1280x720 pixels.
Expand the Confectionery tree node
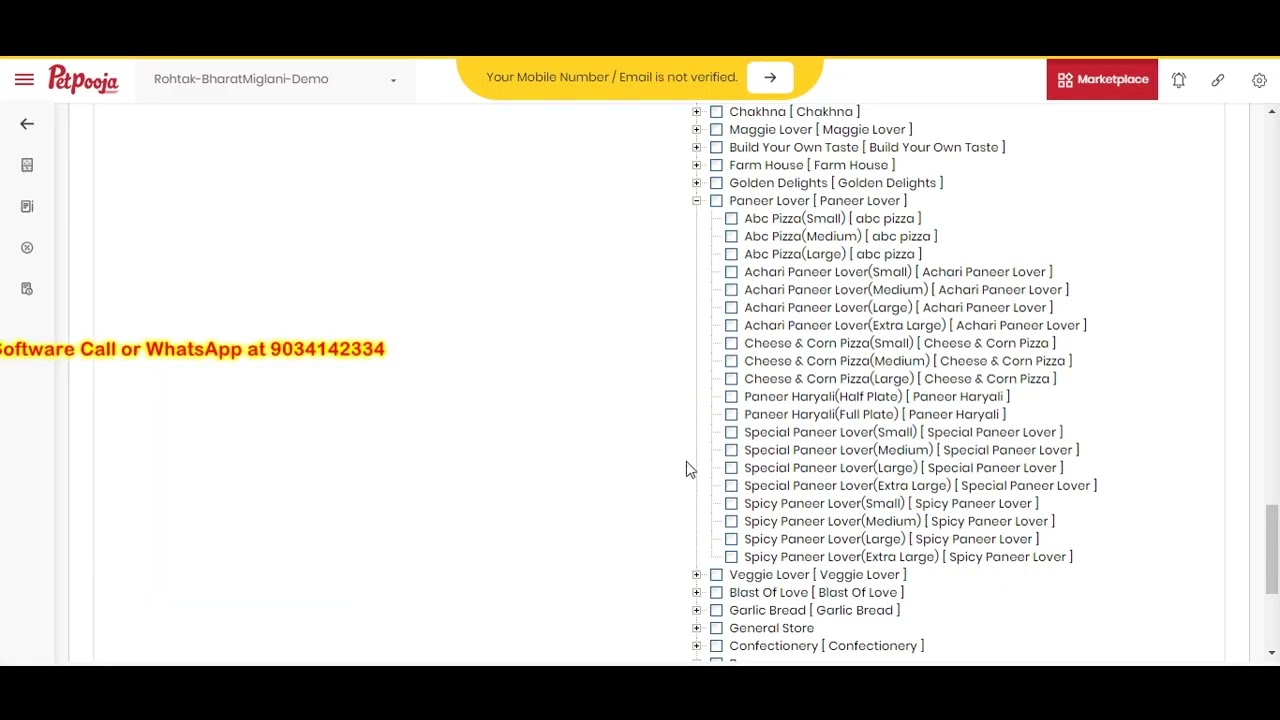tap(697, 646)
